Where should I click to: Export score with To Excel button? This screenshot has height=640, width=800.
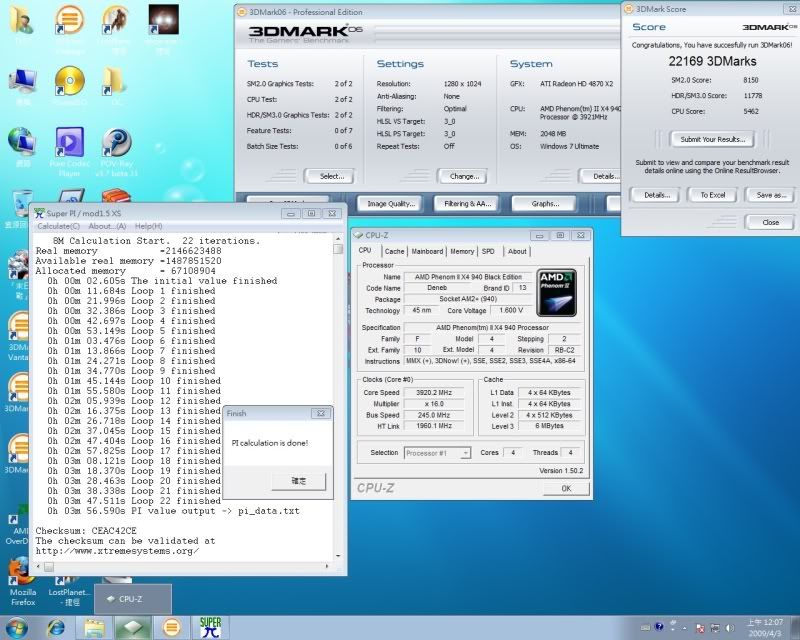(712, 195)
